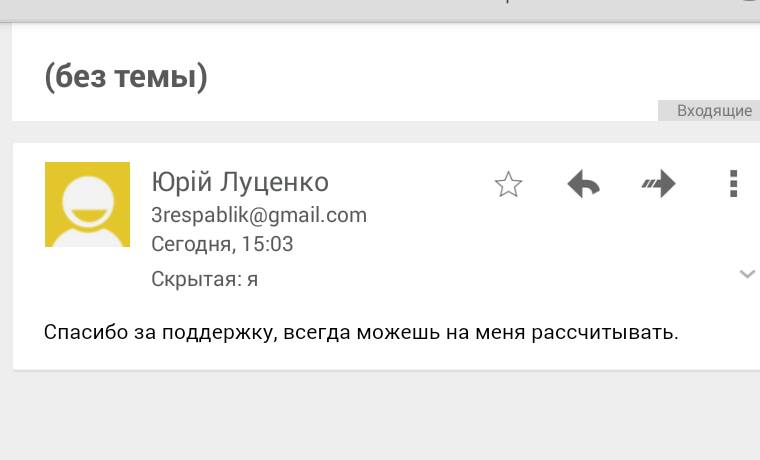Reply using the curved back arrow icon
Screen dimensions: 760x460
click(584, 184)
